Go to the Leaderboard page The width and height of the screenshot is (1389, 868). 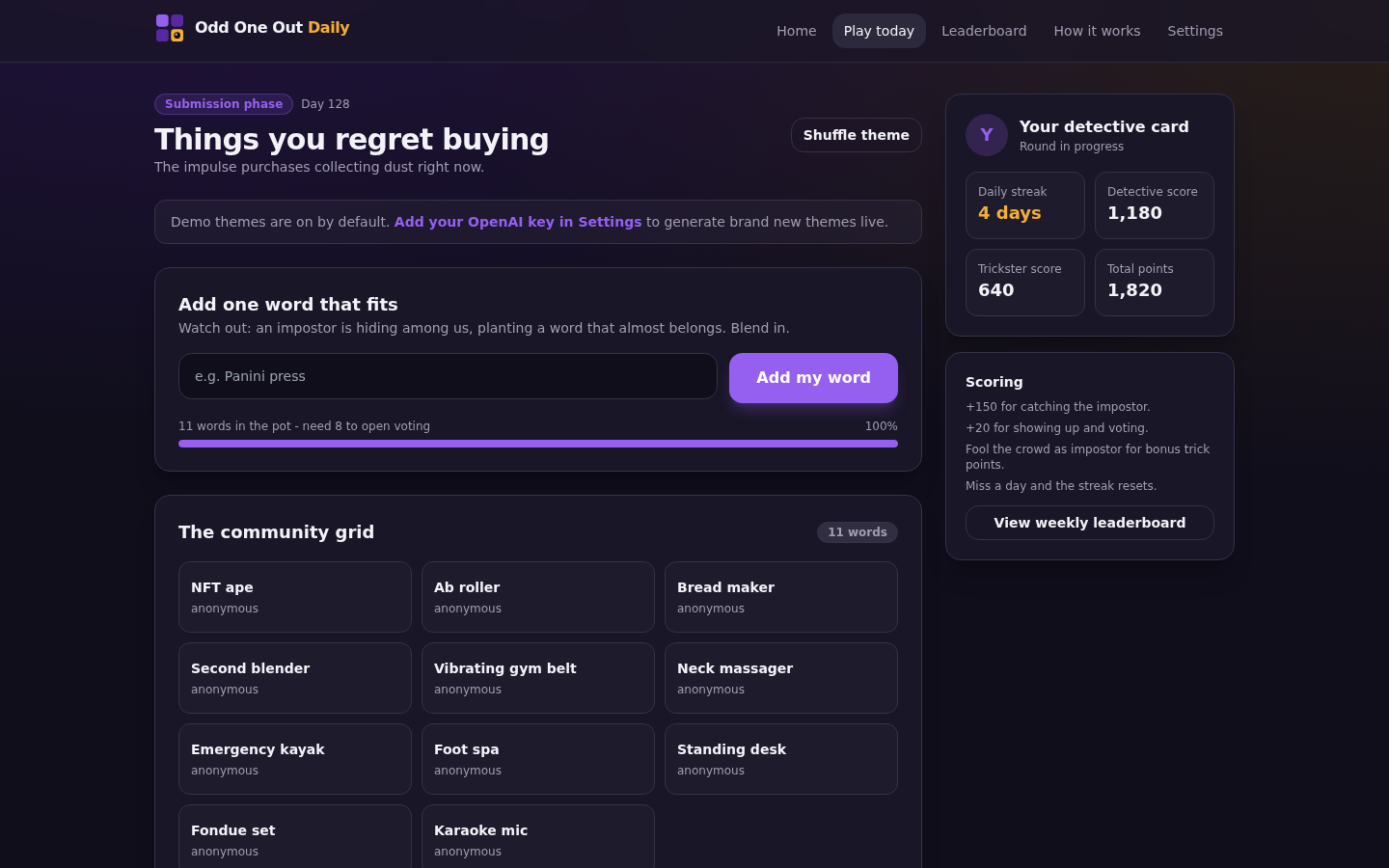984,31
